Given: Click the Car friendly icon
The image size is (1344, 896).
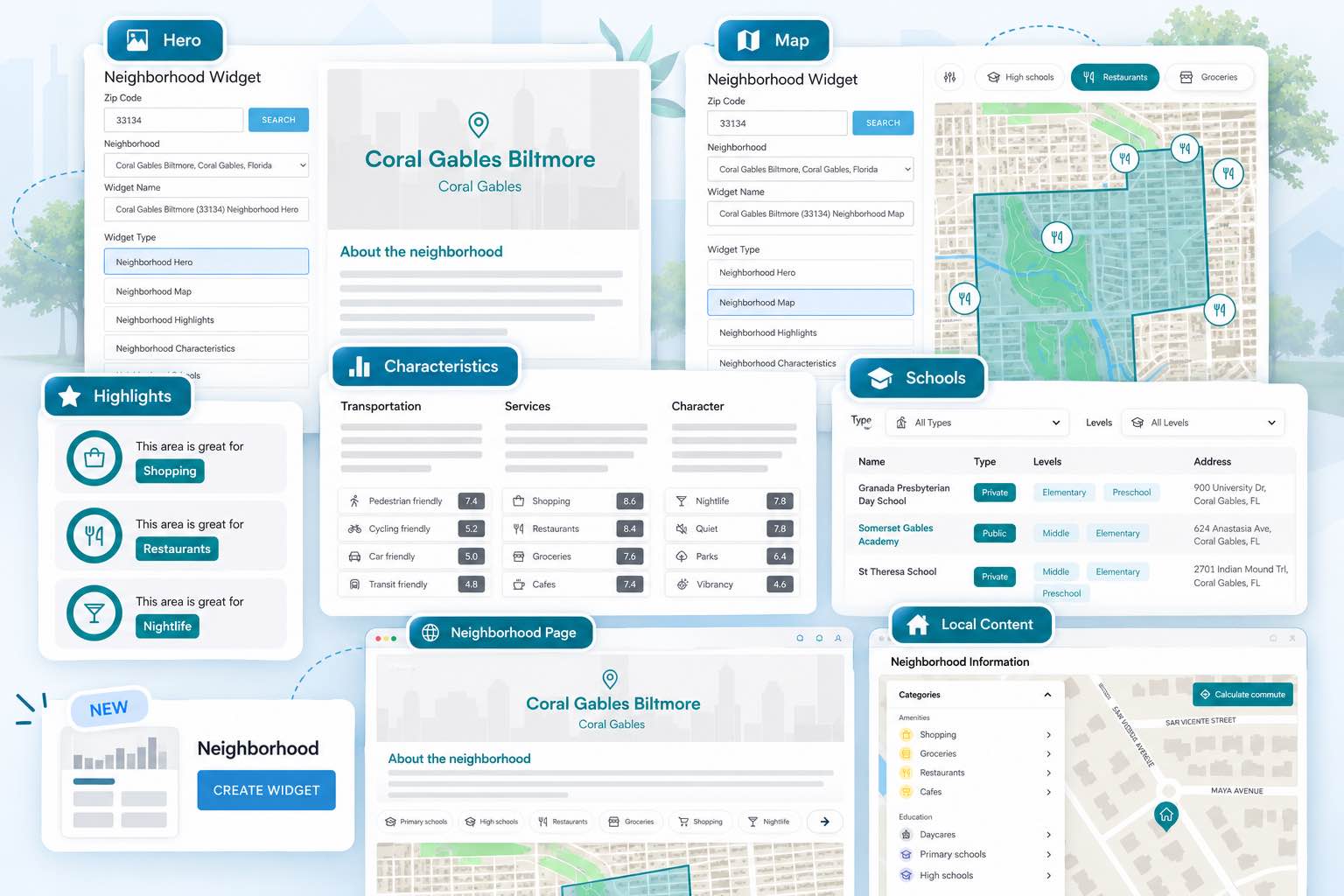Looking at the screenshot, I should point(354,556).
